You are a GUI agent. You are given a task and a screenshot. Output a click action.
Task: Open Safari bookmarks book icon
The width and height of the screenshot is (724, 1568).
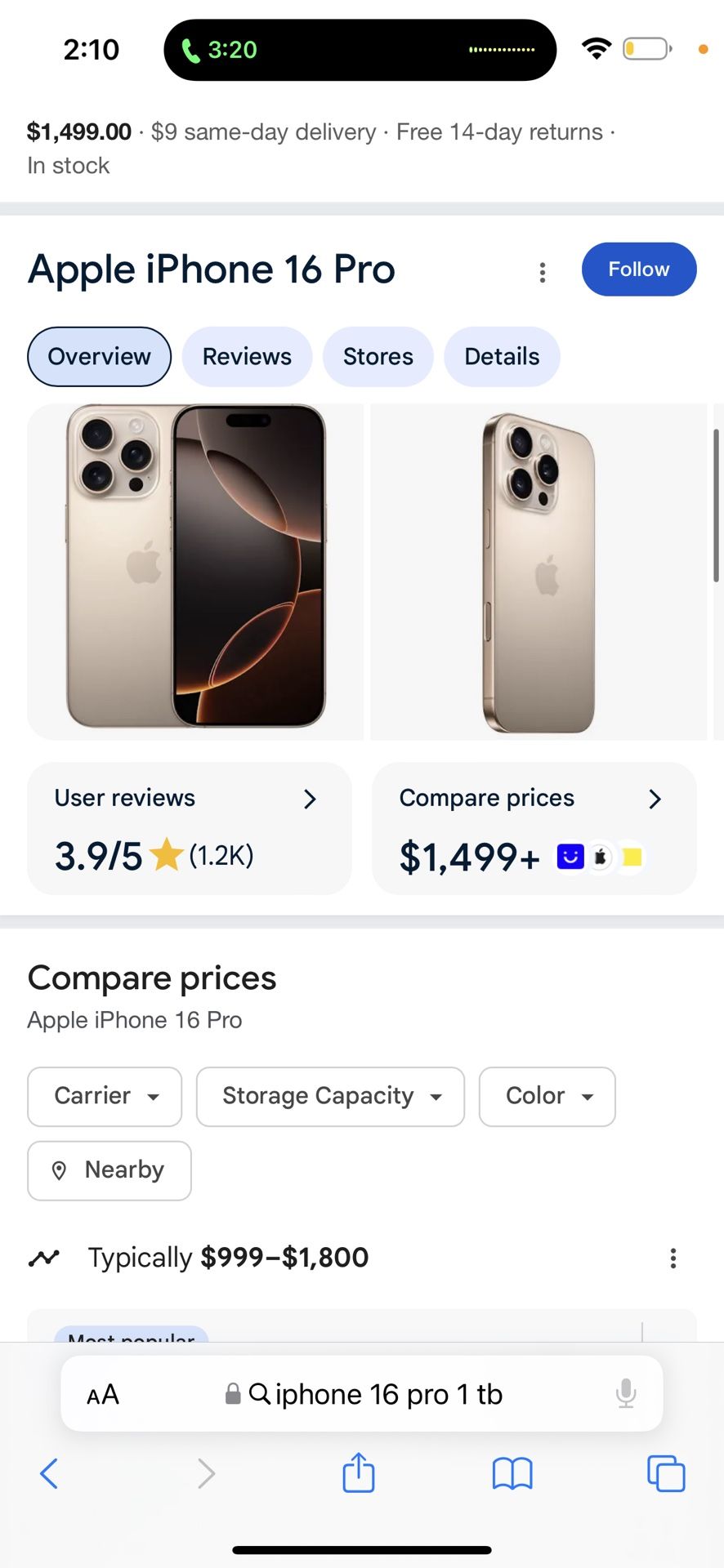[512, 1474]
